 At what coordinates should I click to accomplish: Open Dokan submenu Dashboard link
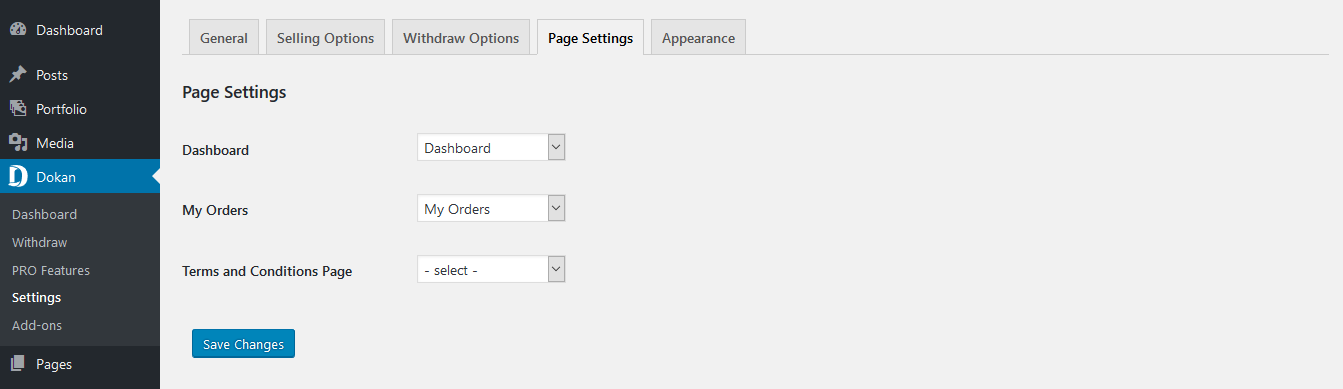(44, 214)
